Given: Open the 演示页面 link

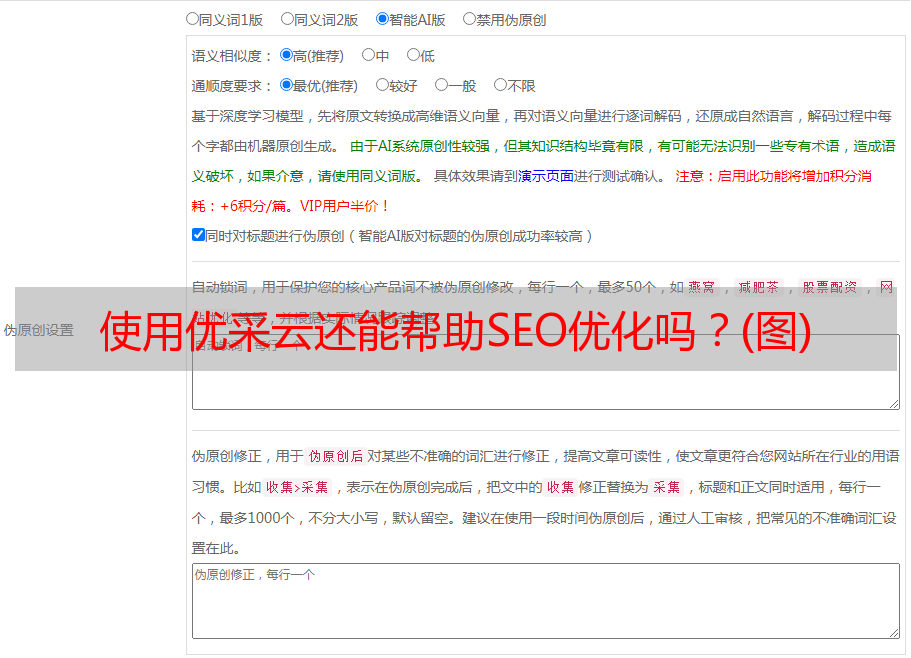Looking at the screenshot, I should [x=546, y=176].
